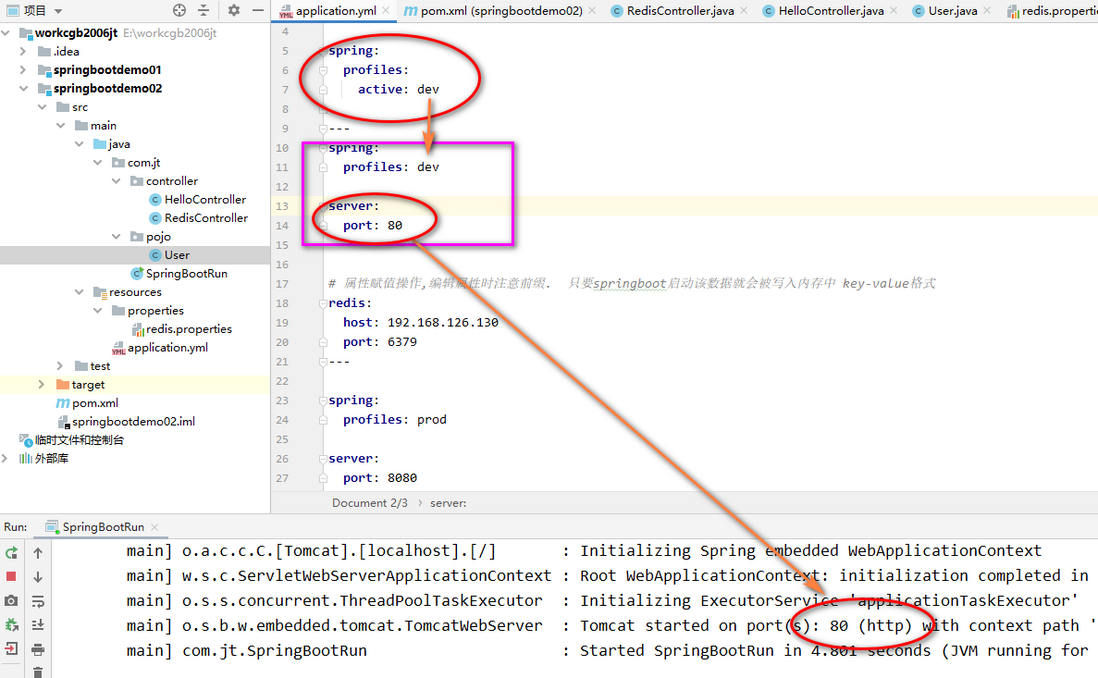Close the RedisController.java tab
Viewport: 1098px width, 678px height.
pos(744,11)
